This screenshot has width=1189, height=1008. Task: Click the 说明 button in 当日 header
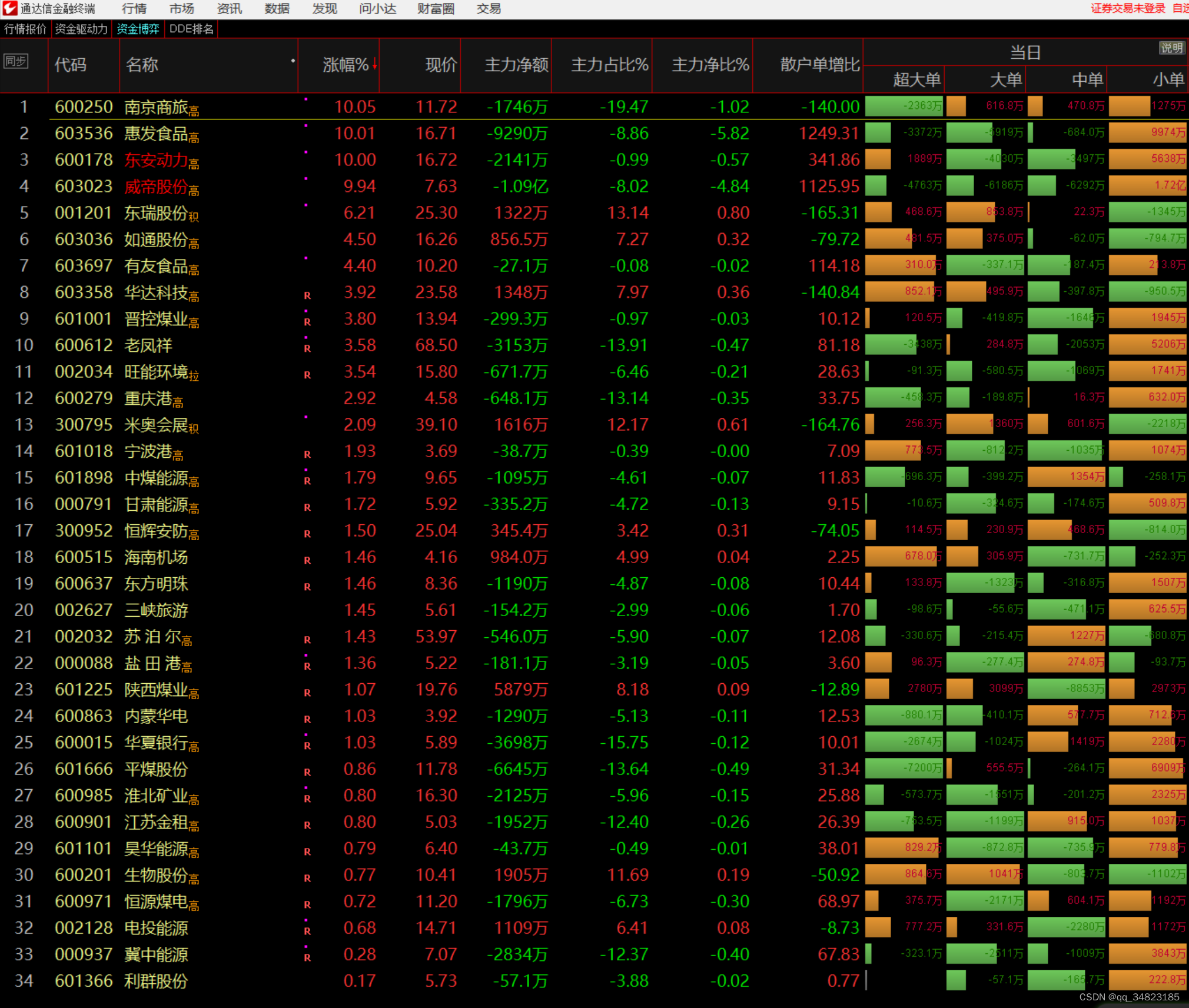click(1171, 48)
